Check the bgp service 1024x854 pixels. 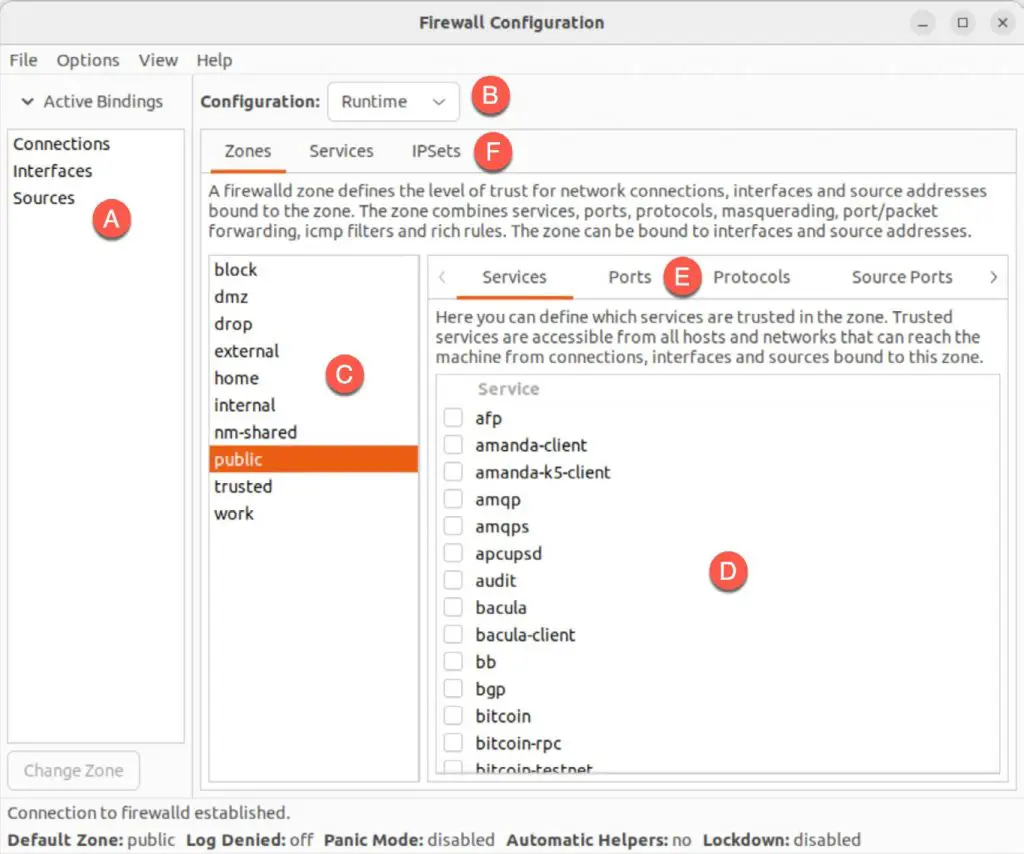pos(451,688)
